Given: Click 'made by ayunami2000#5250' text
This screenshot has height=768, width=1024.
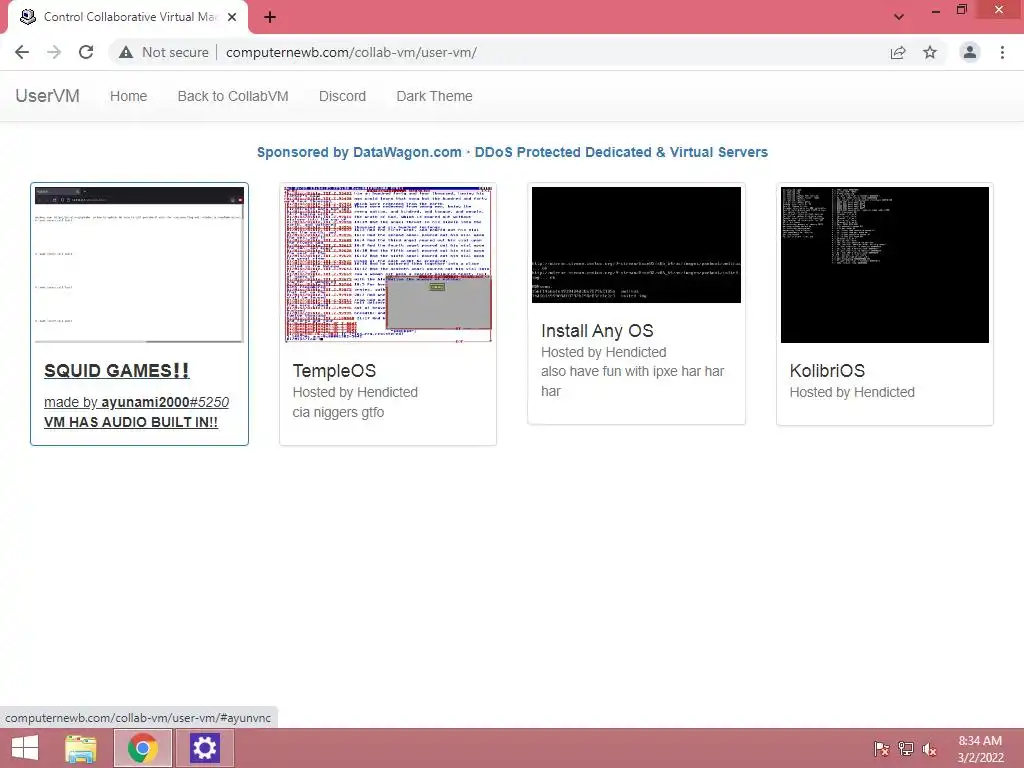Looking at the screenshot, I should click(136, 402).
